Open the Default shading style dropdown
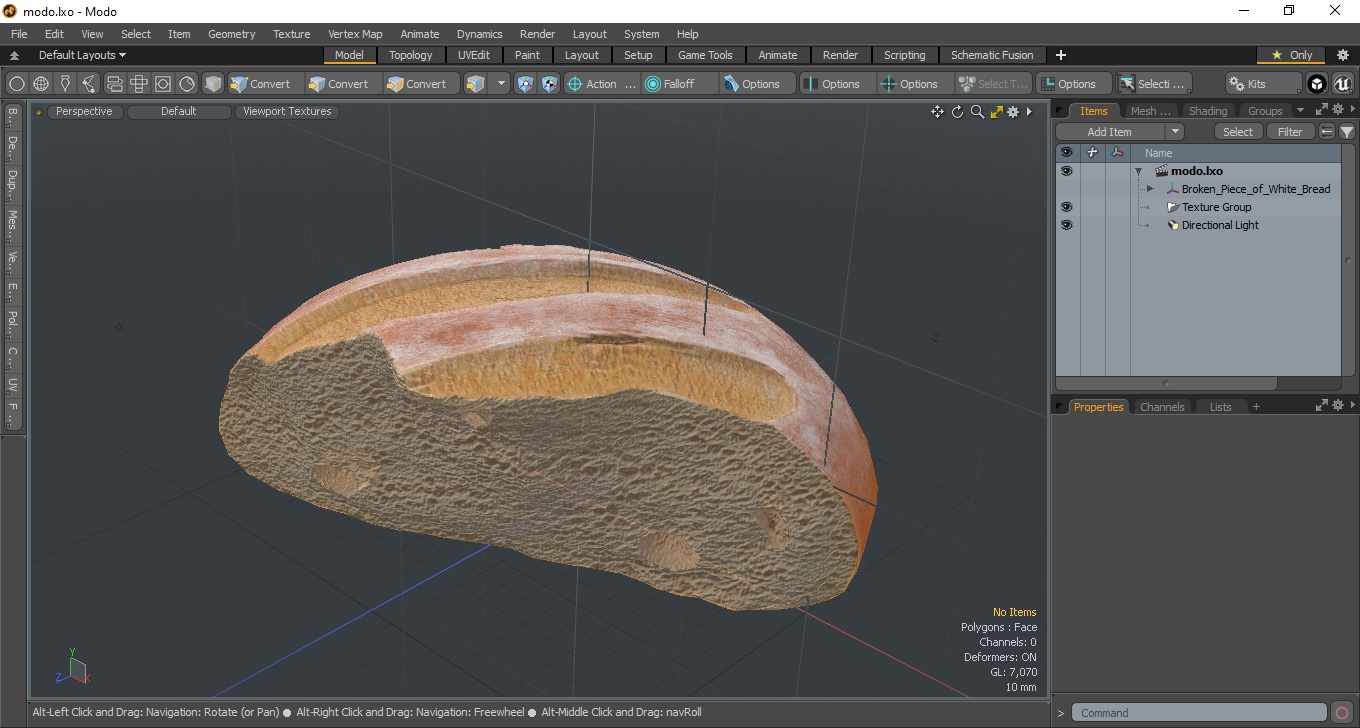 (x=178, y=111)
